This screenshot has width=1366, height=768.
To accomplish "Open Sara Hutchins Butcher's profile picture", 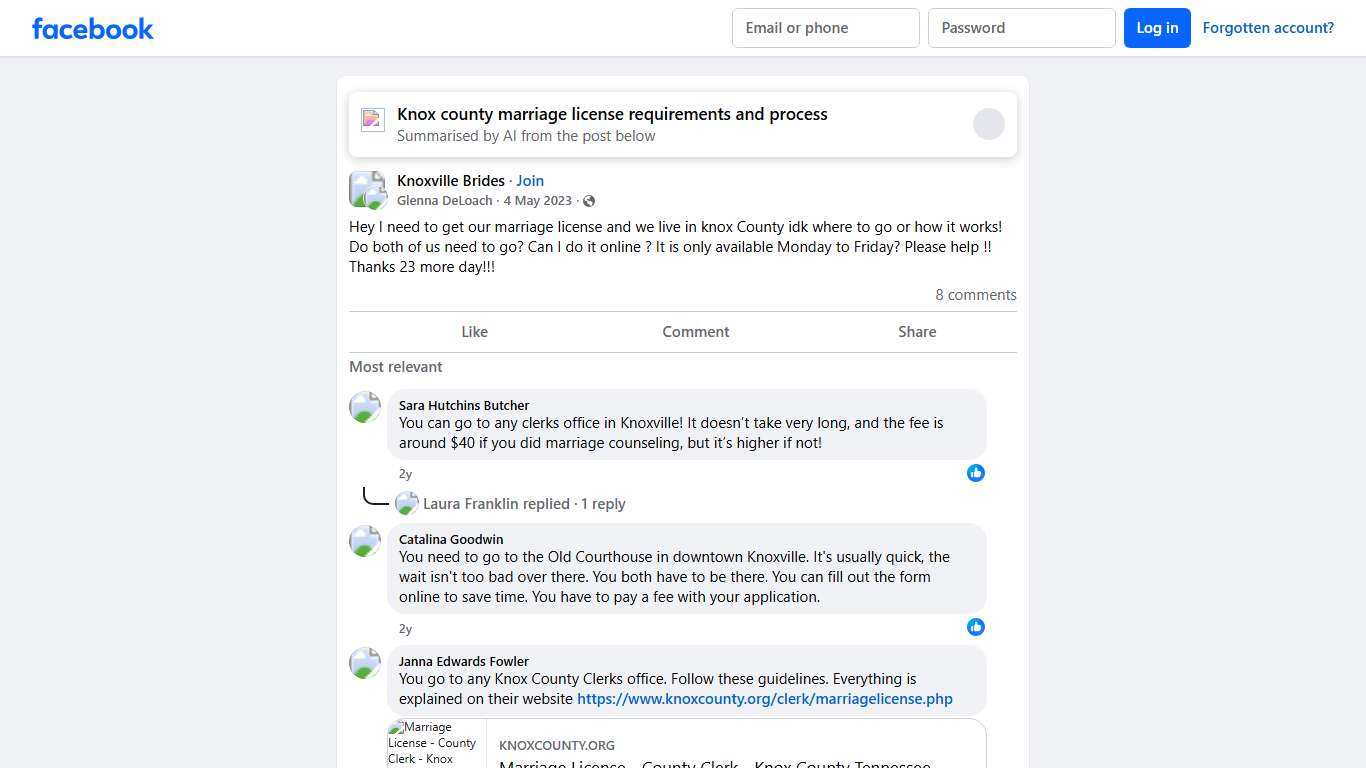I will (x=365, y=407).
